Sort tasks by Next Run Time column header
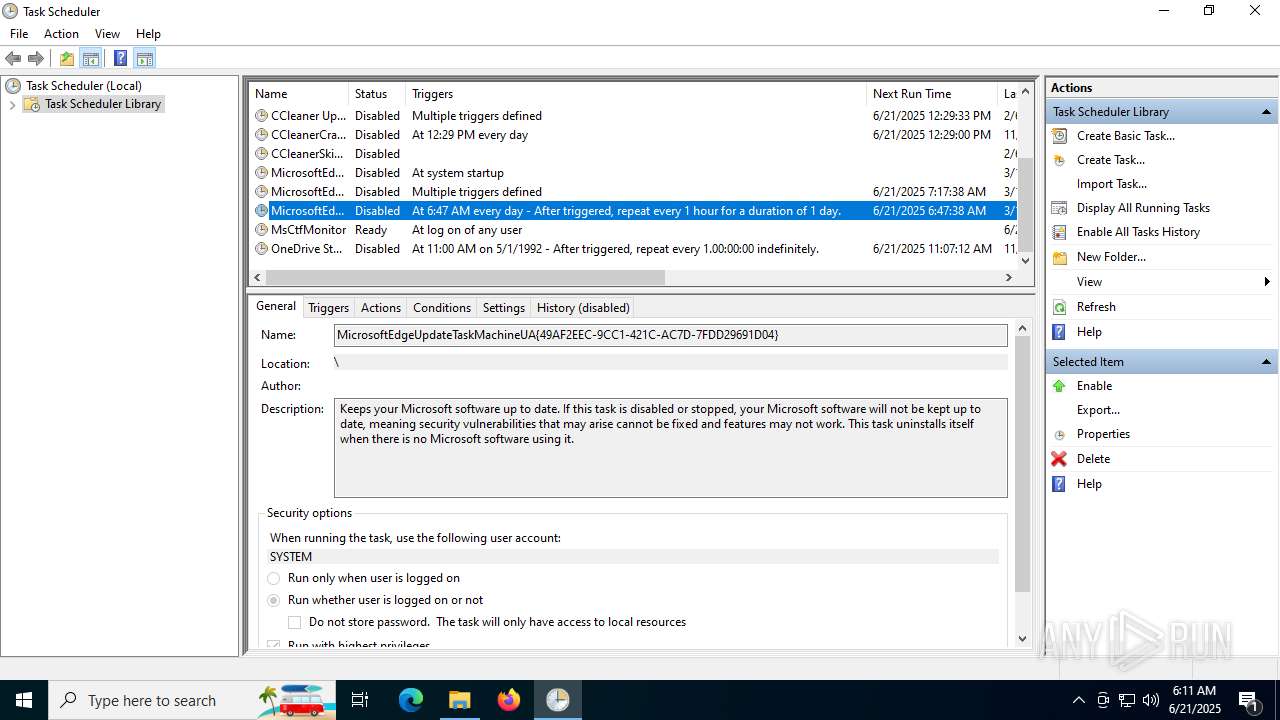Screen dimensions: 1280x720 [x=932, y=94]
